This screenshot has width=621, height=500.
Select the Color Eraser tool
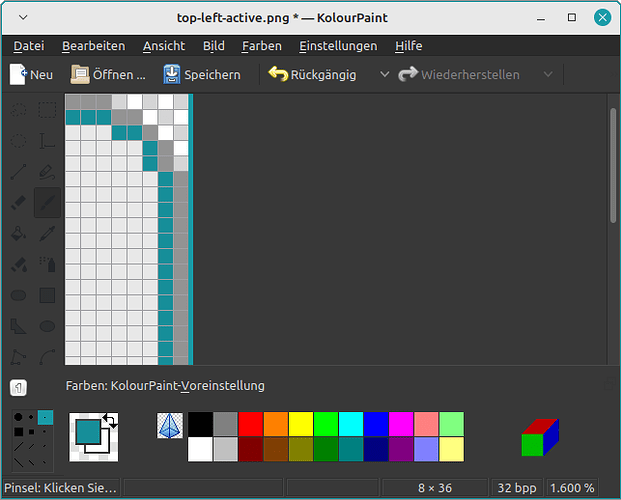18,264
